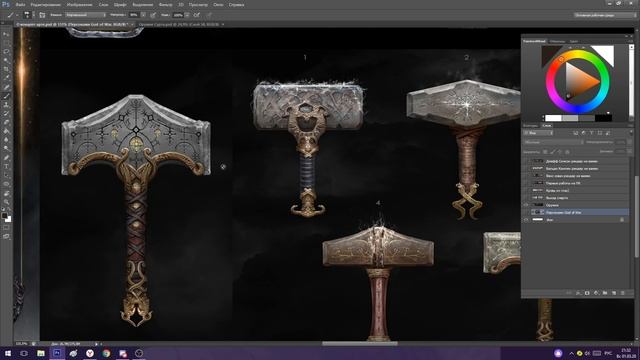Open the brush panel from options bar

[x=42, y=15]
